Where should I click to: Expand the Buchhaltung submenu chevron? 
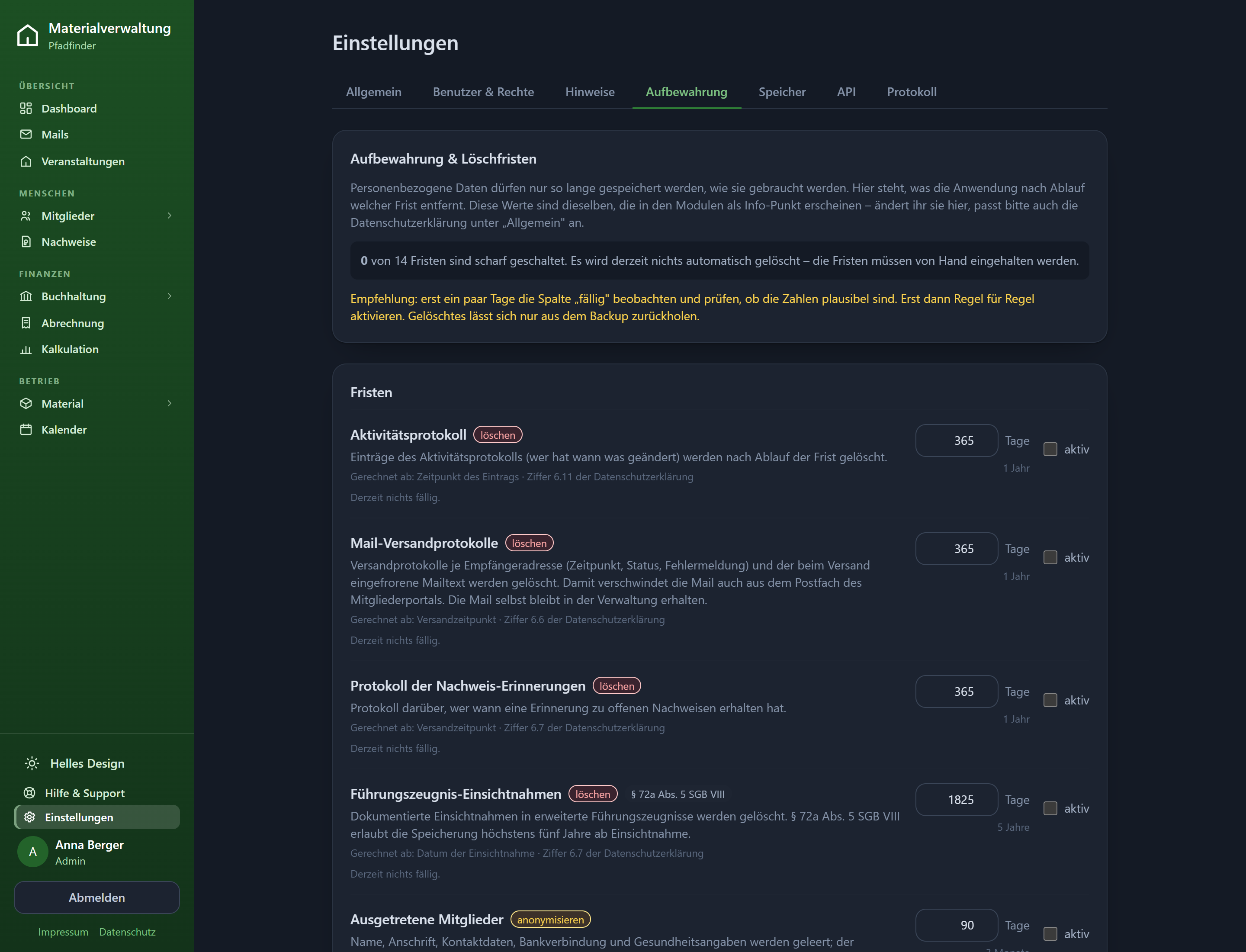pyautogui.click(x=170, y=296)
